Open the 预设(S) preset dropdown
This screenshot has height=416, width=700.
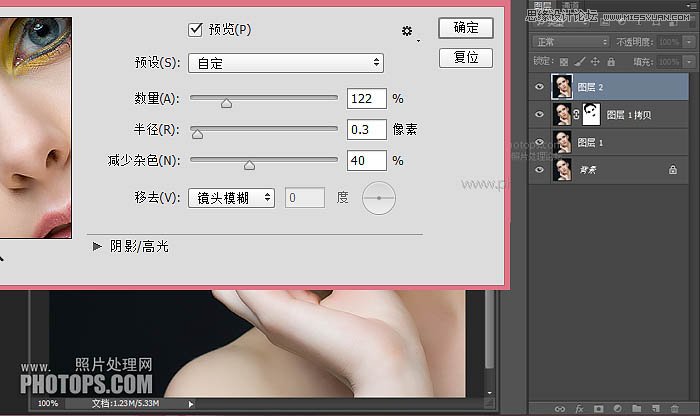coord(286,63)
